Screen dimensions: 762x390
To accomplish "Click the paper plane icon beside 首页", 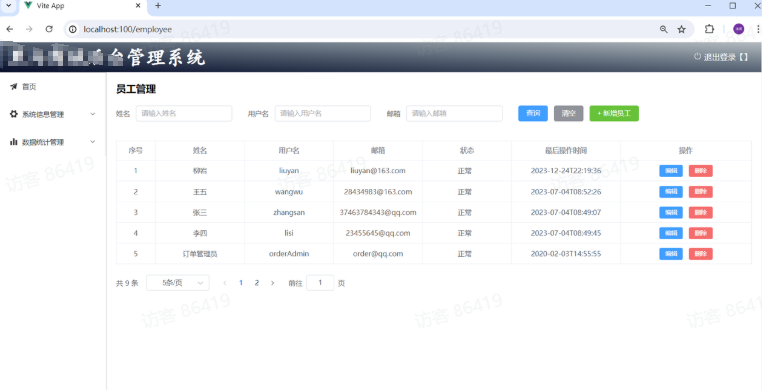I will coord(14,86).
